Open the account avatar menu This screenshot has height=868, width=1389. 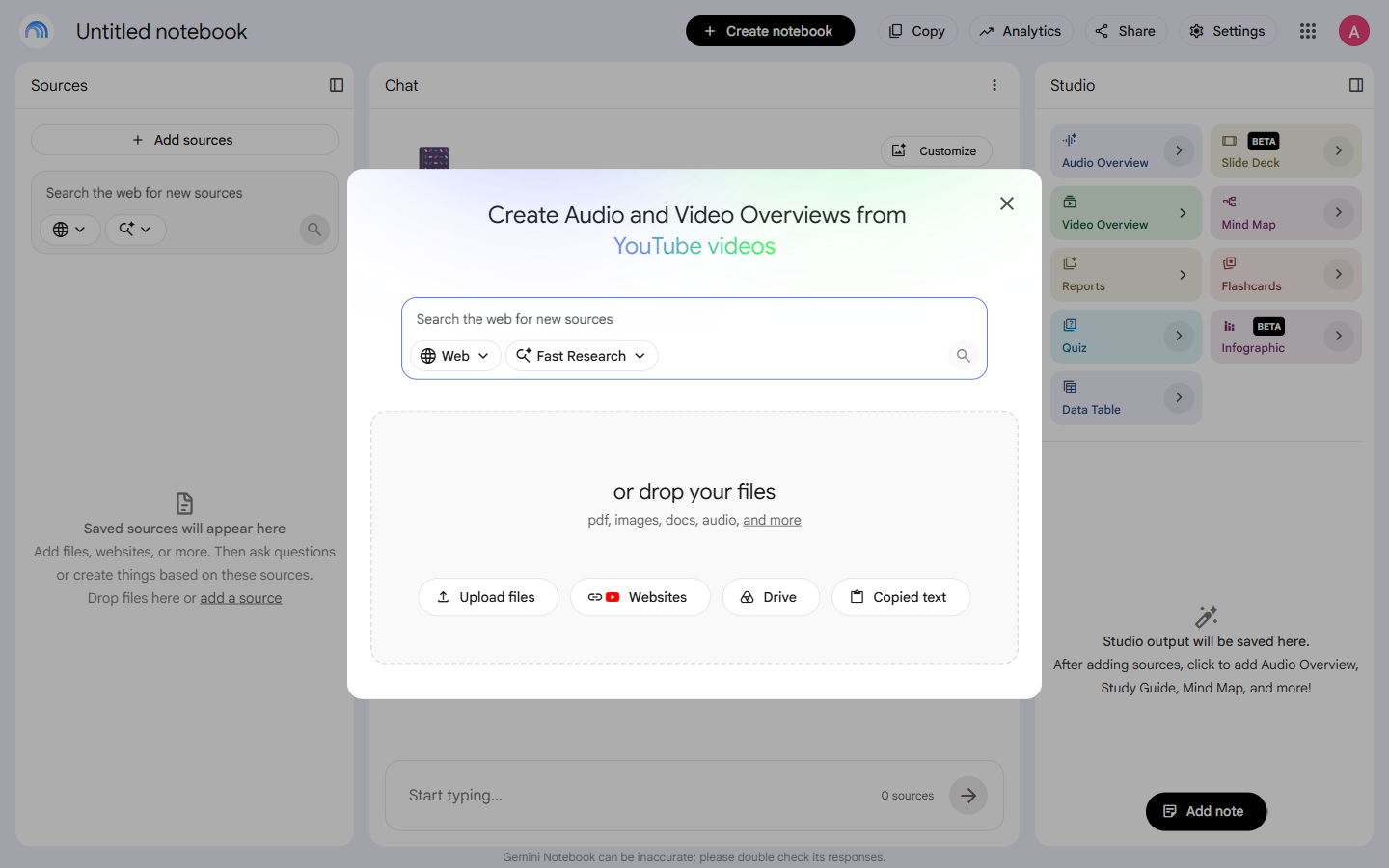pos(1354,31)
